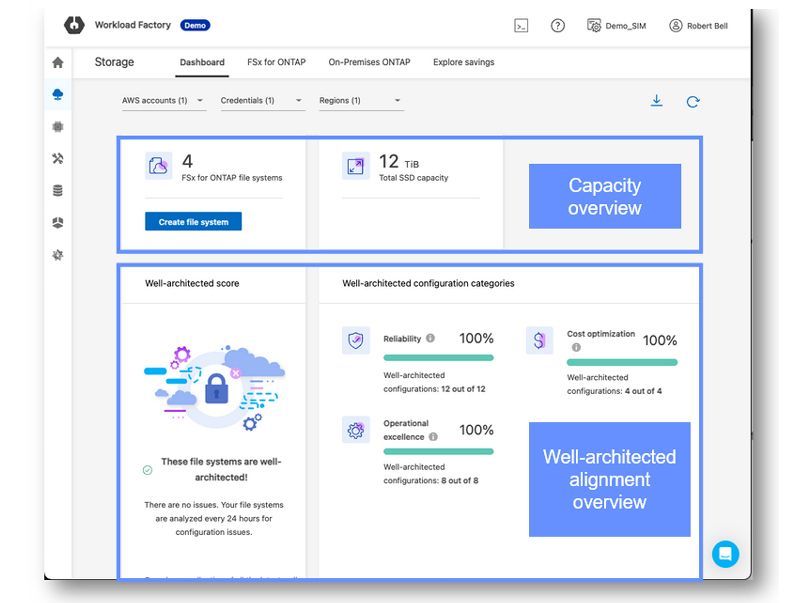The width and height of the screenshot is (804, 603).
Task: Open the stacked cubes sidebar icon
Action: (x=58, y=223)
